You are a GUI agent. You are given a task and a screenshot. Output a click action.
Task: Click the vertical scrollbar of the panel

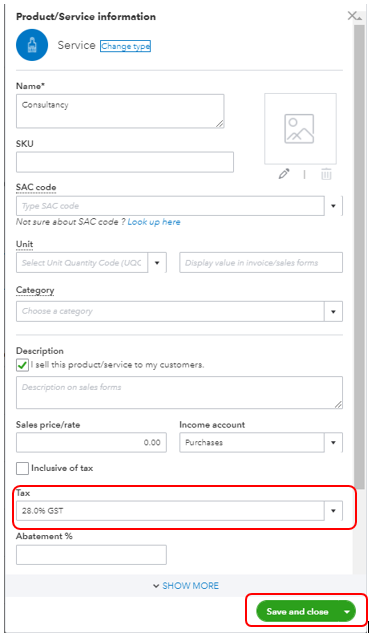[359, 257]
